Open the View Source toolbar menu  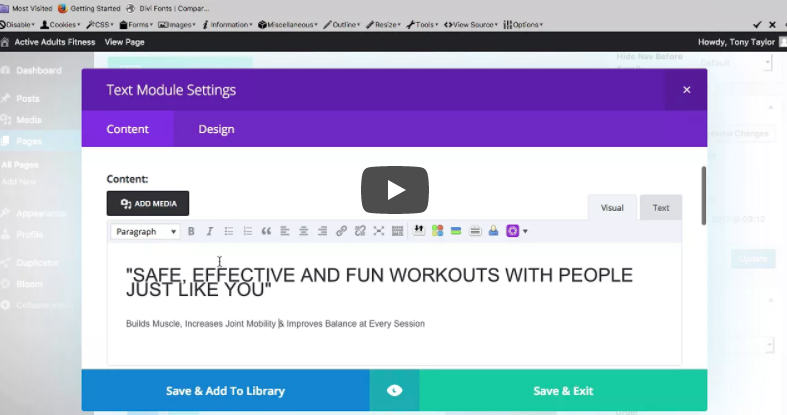[x=471, y=25]
